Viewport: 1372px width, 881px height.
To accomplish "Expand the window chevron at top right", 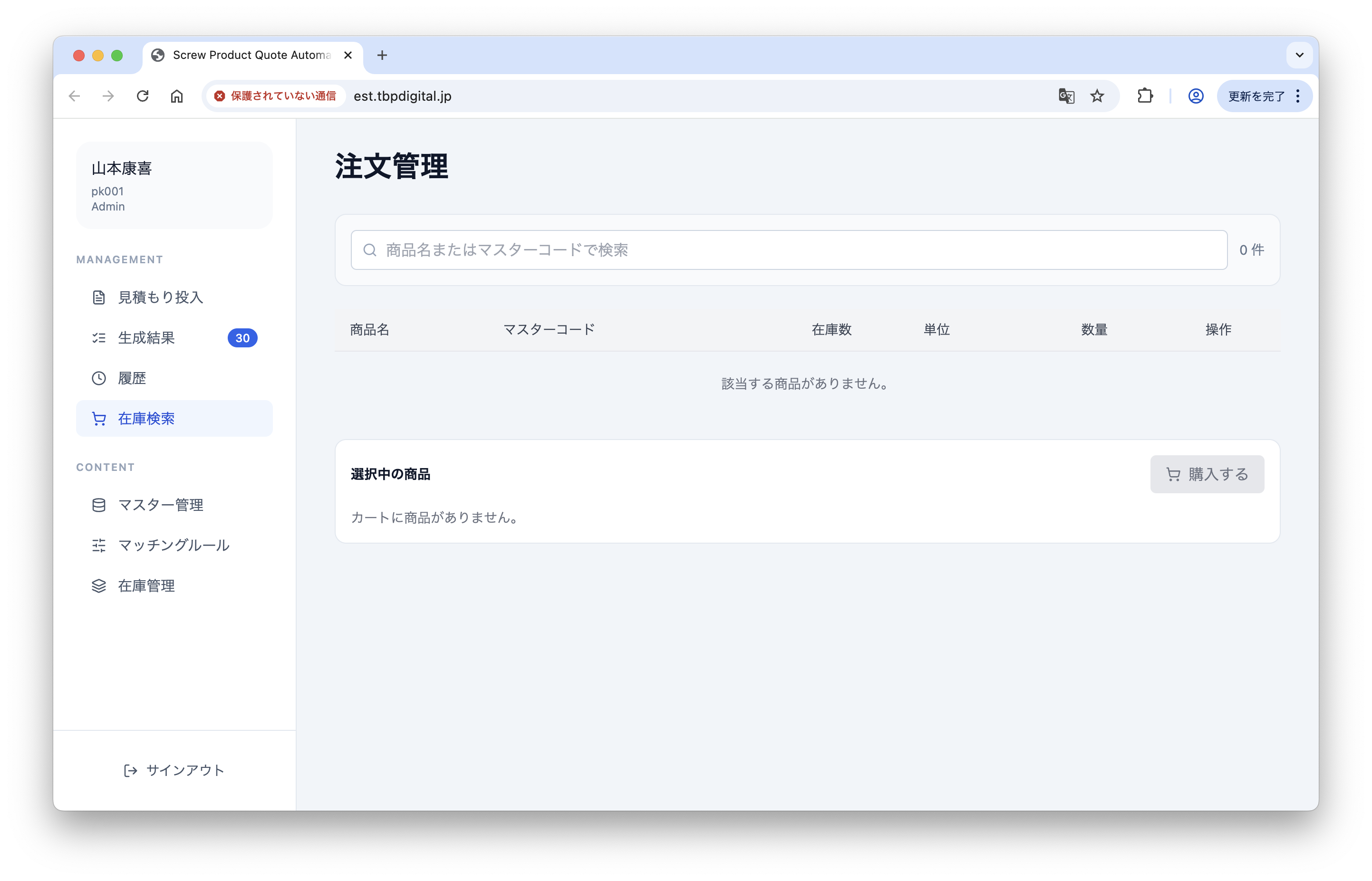I will point(1299,55).
